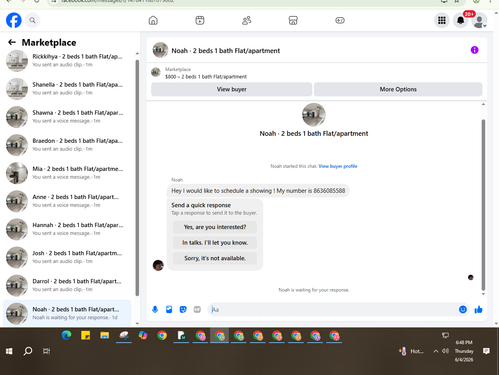Open the account profile avatar menu
Screen dimensions: 499x375
point(479,21)
